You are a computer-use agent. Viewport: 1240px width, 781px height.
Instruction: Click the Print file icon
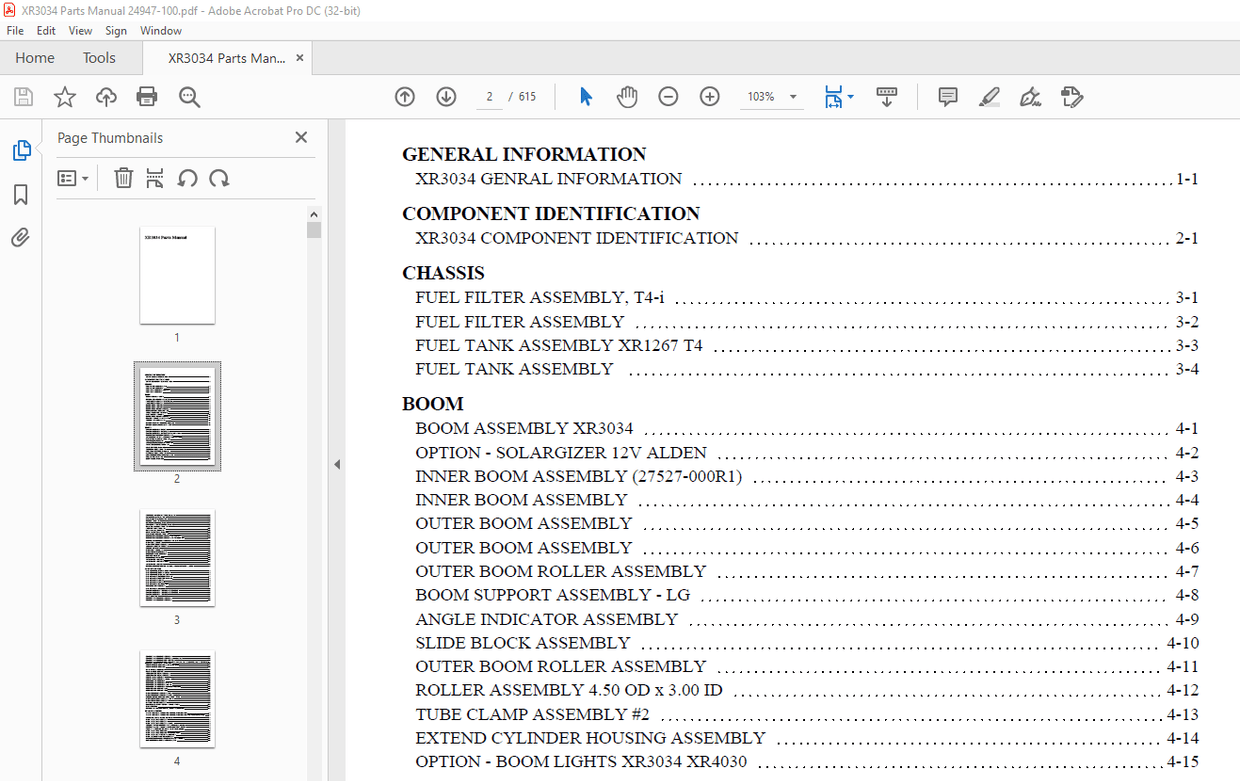[147, 97]
